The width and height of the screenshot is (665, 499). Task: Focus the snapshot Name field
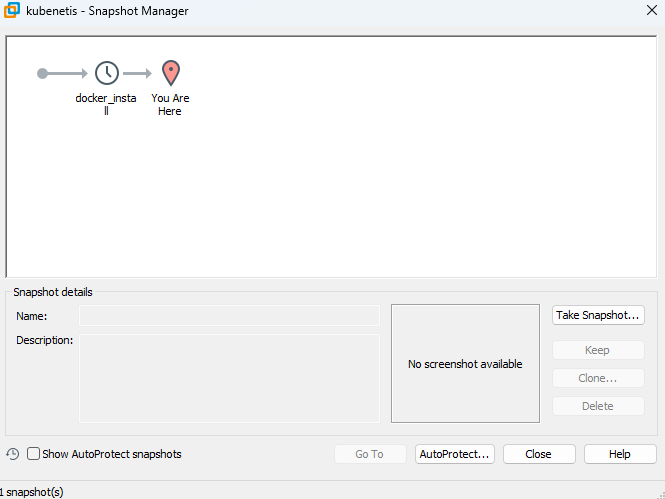coord(229,316)
